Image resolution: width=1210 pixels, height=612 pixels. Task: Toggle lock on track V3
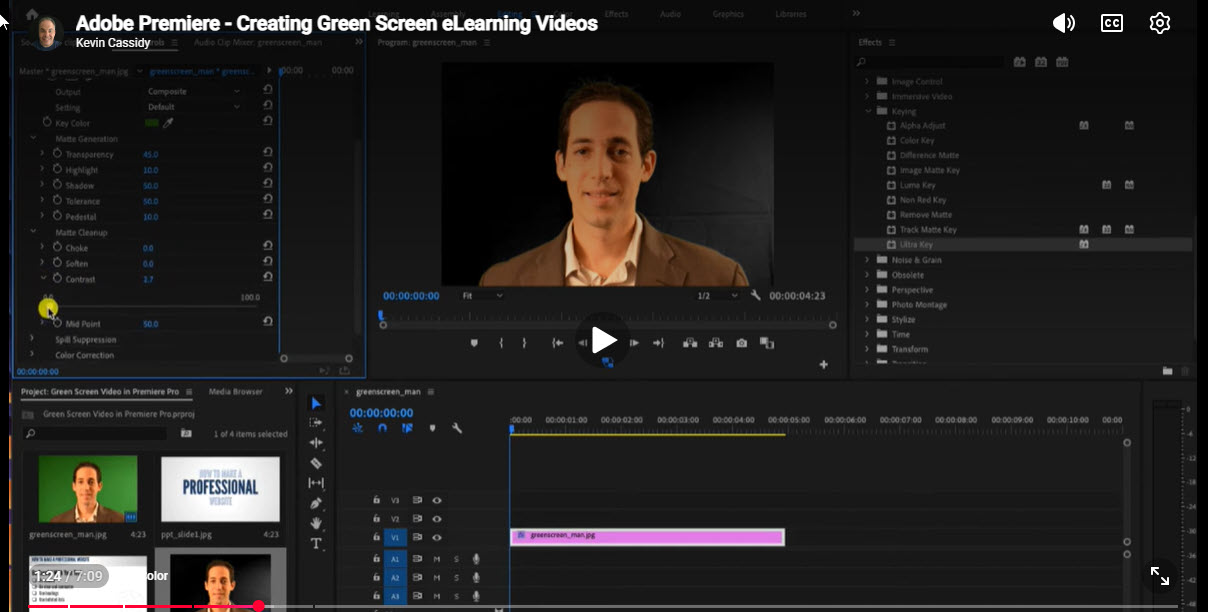click(376, 500)
